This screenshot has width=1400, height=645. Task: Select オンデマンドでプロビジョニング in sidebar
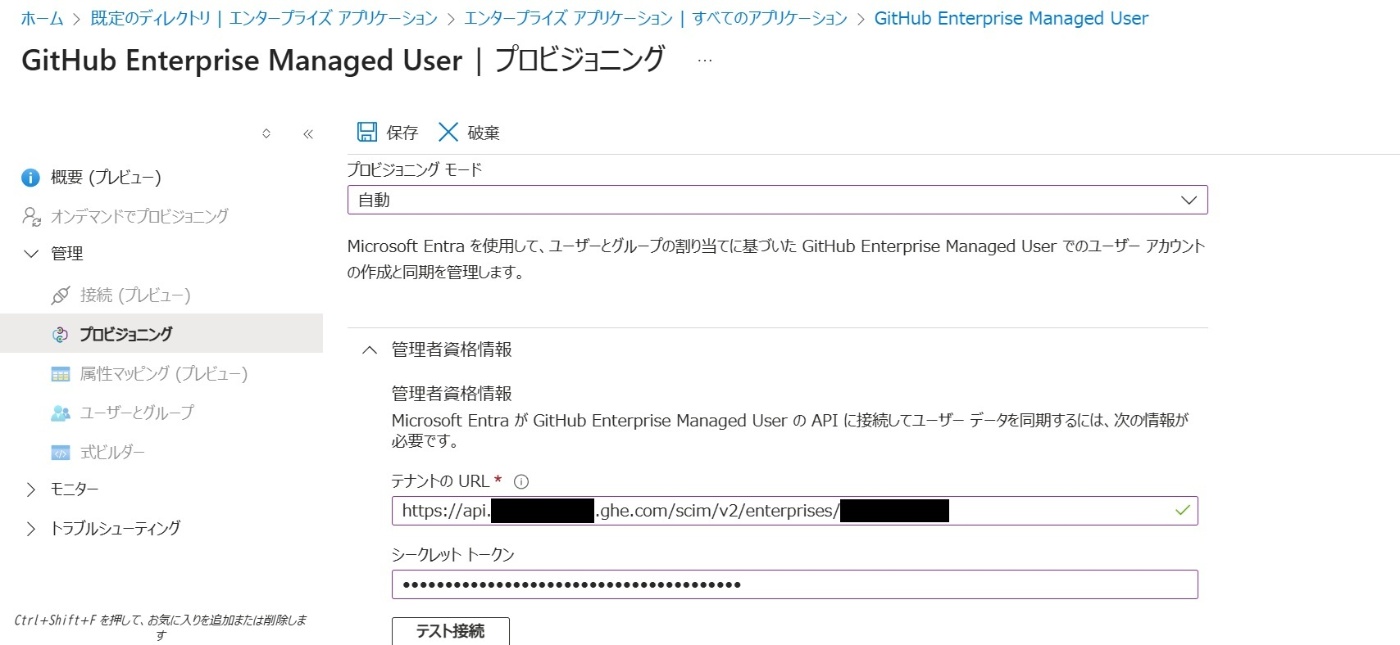click(x=140, y=216)
